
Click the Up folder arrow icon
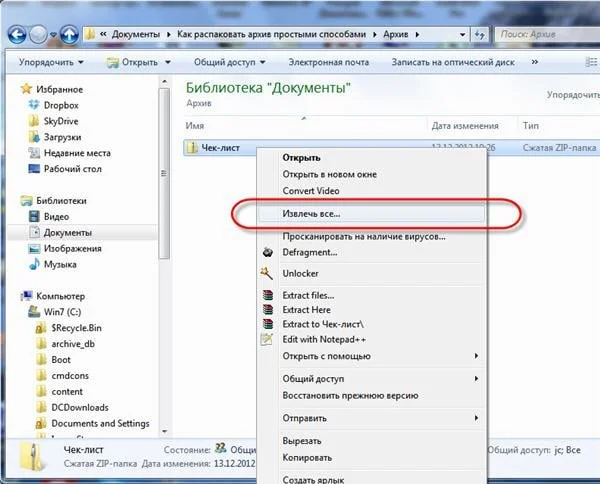(69, 35)
